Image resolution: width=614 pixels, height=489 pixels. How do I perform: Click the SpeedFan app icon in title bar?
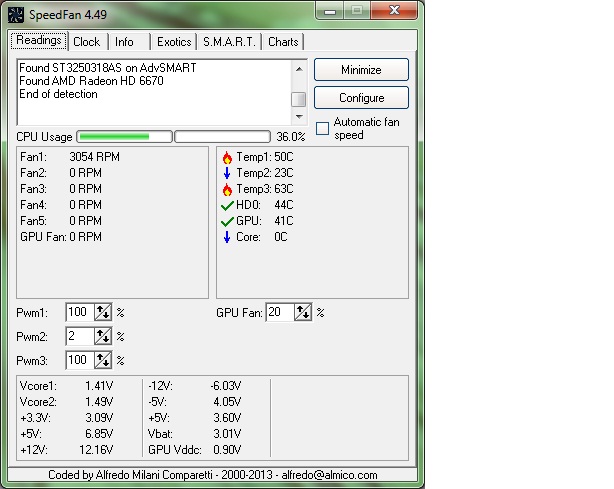pos(16,15)
